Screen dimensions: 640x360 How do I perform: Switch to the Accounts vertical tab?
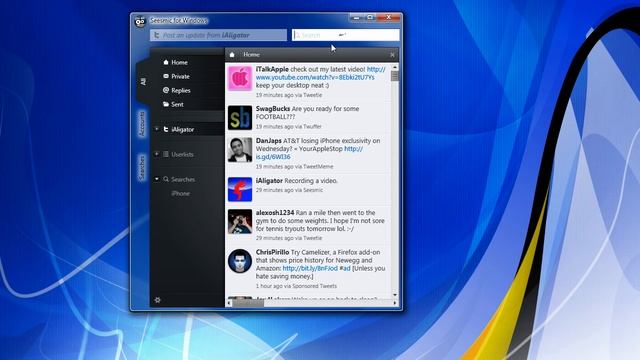[x=142, y=124]
